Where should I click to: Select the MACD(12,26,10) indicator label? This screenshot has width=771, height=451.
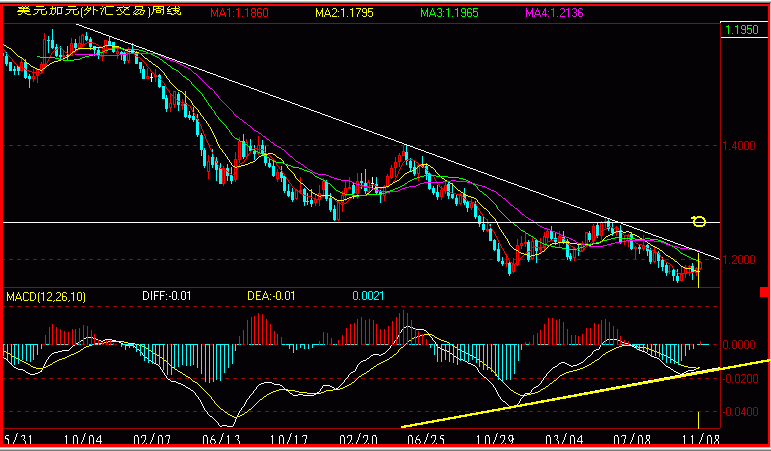coord(46,297)
